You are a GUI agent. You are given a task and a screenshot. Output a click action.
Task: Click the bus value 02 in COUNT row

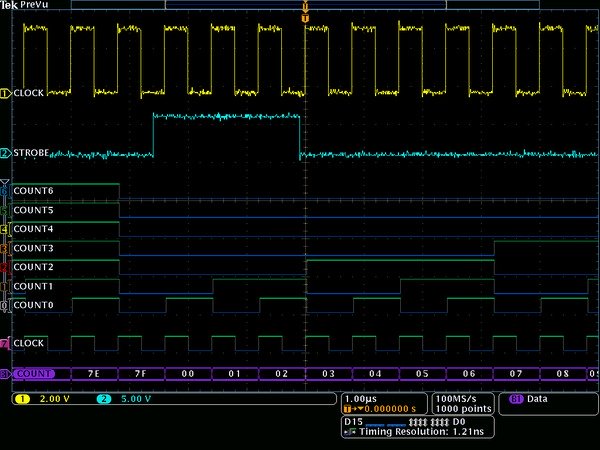coord(282,374)
